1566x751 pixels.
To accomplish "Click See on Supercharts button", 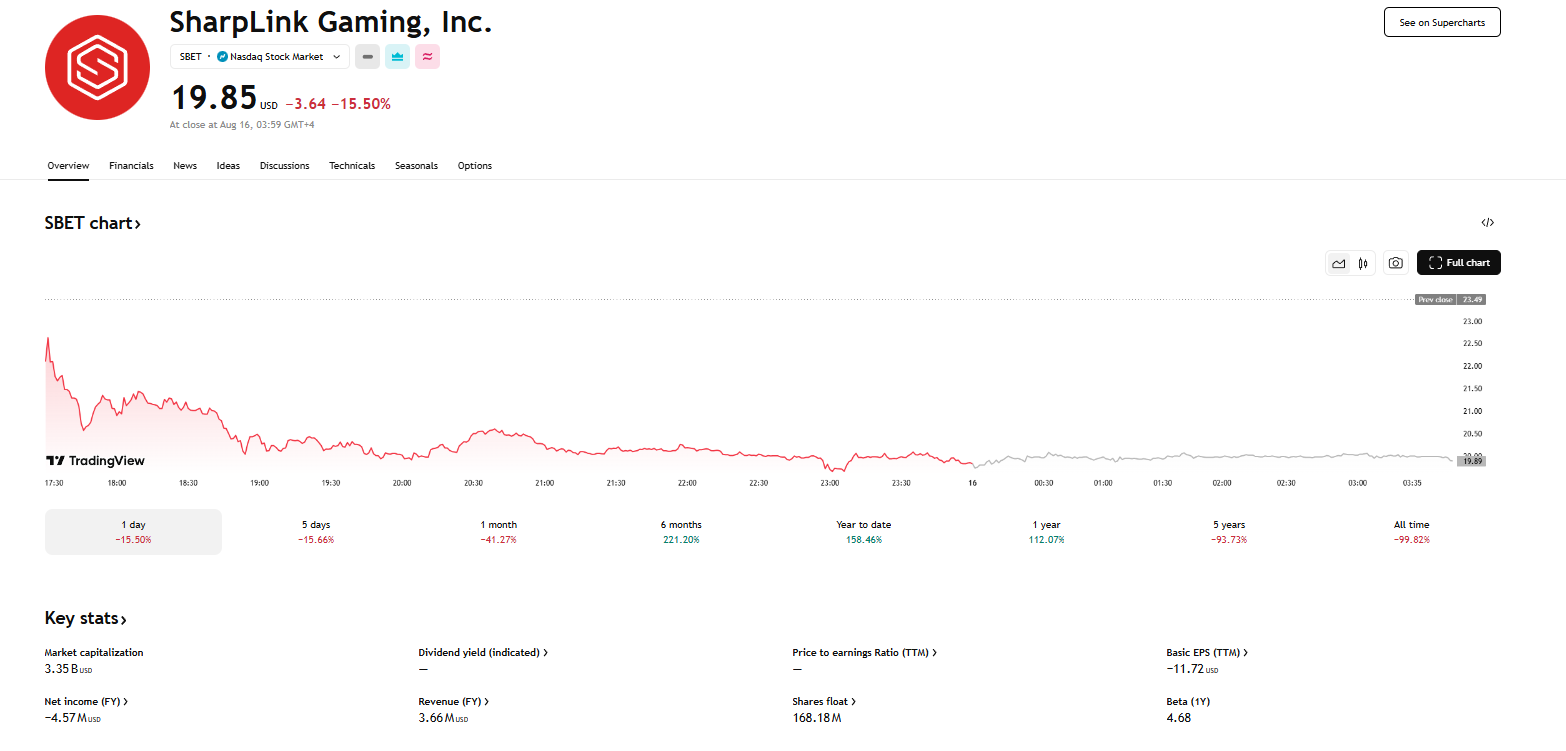I will [x=1442, y=22].
